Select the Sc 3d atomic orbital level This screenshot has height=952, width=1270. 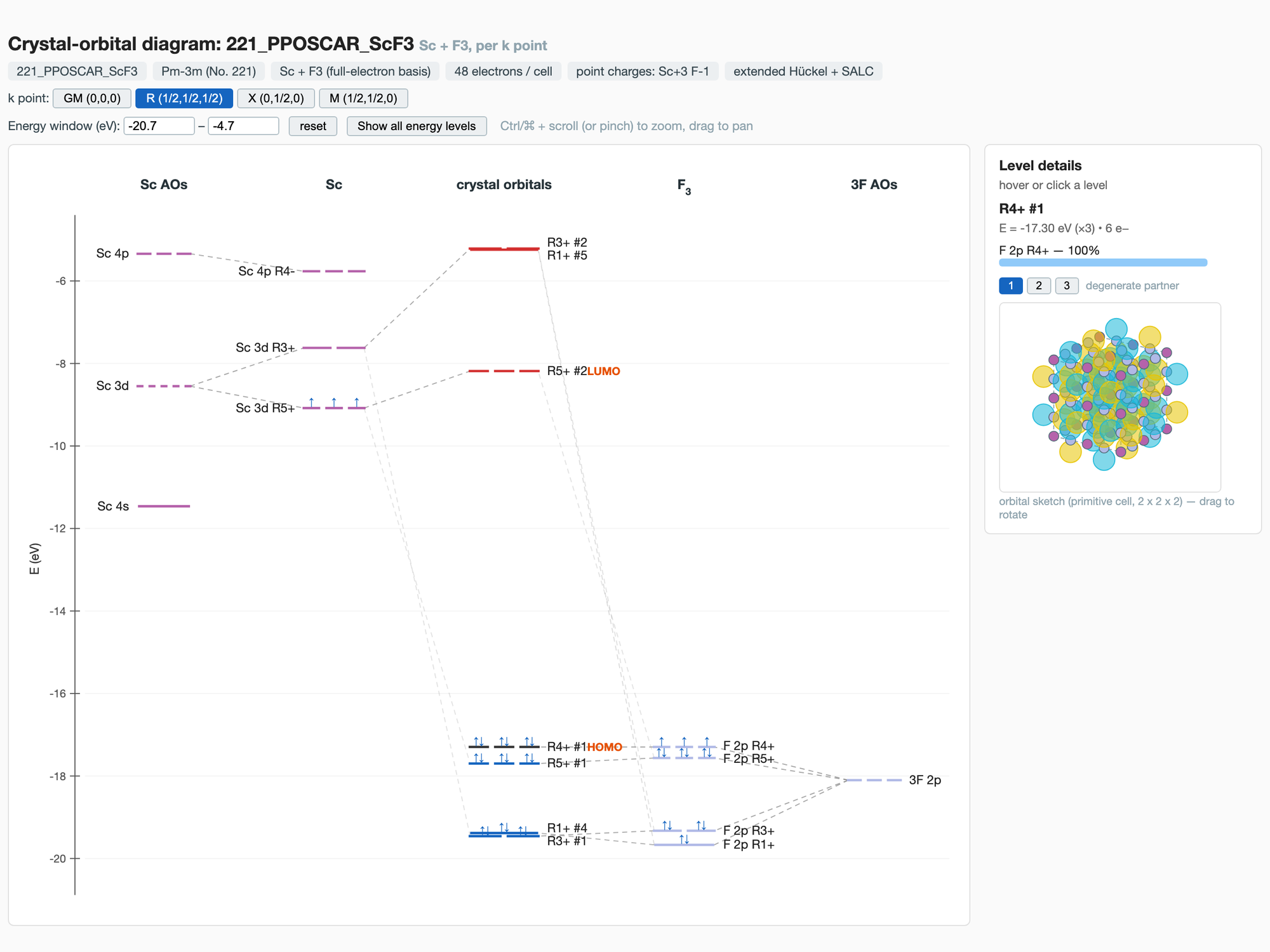point(164,386)
